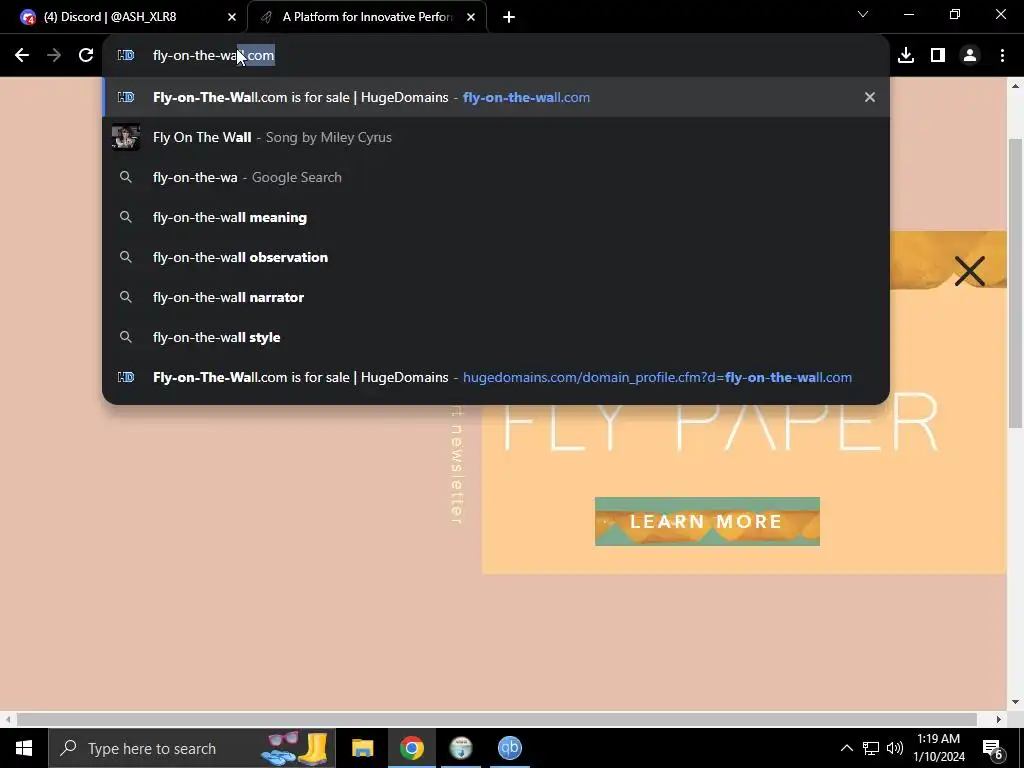Viewport: 1024px width, 768px height.
Task: Click the sunglasses and boots search highlight
Action: point(295,748)
